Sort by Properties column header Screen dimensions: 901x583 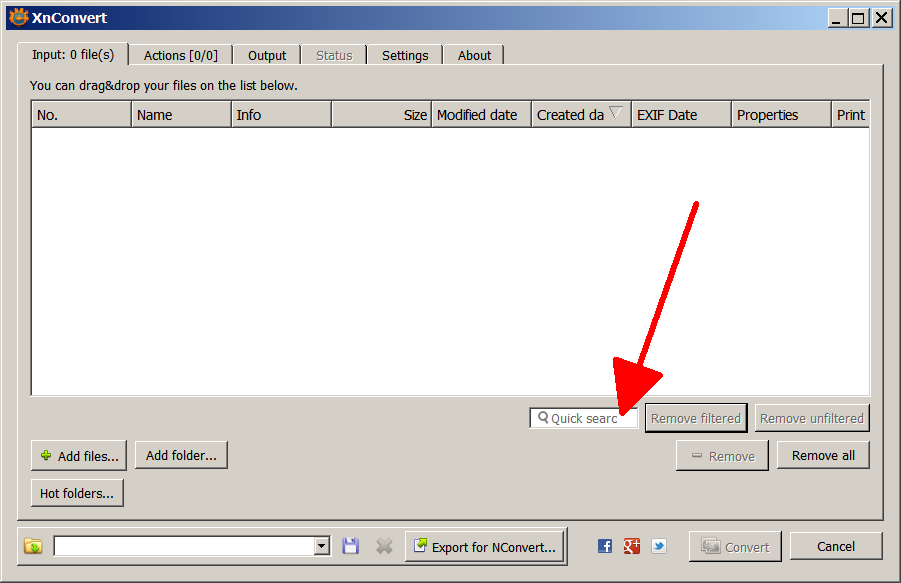click(781, 115)
